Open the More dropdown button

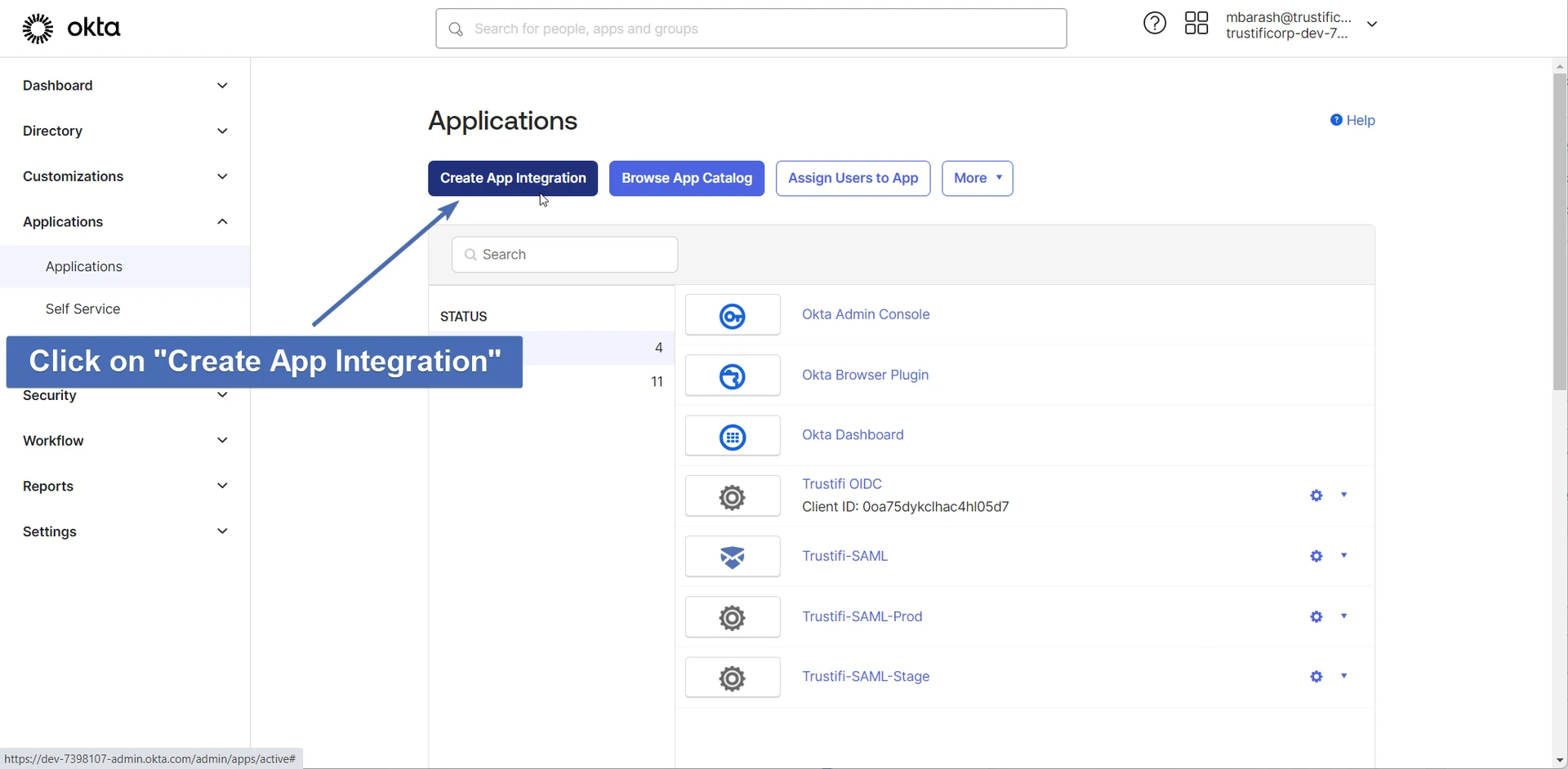977,178
